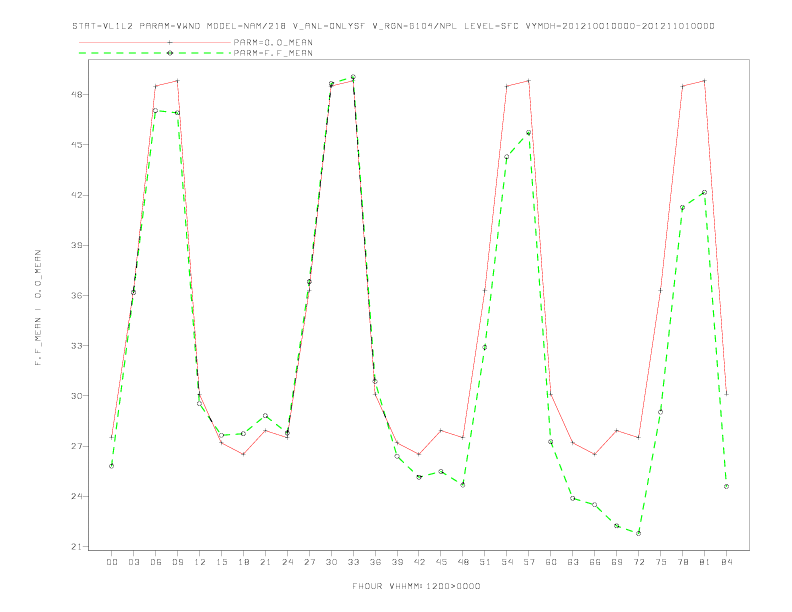This screenshot has width=792, height=612.
Task: Select y-axis tick label 30
Action: pyautogui.click(x=77, y=396)
